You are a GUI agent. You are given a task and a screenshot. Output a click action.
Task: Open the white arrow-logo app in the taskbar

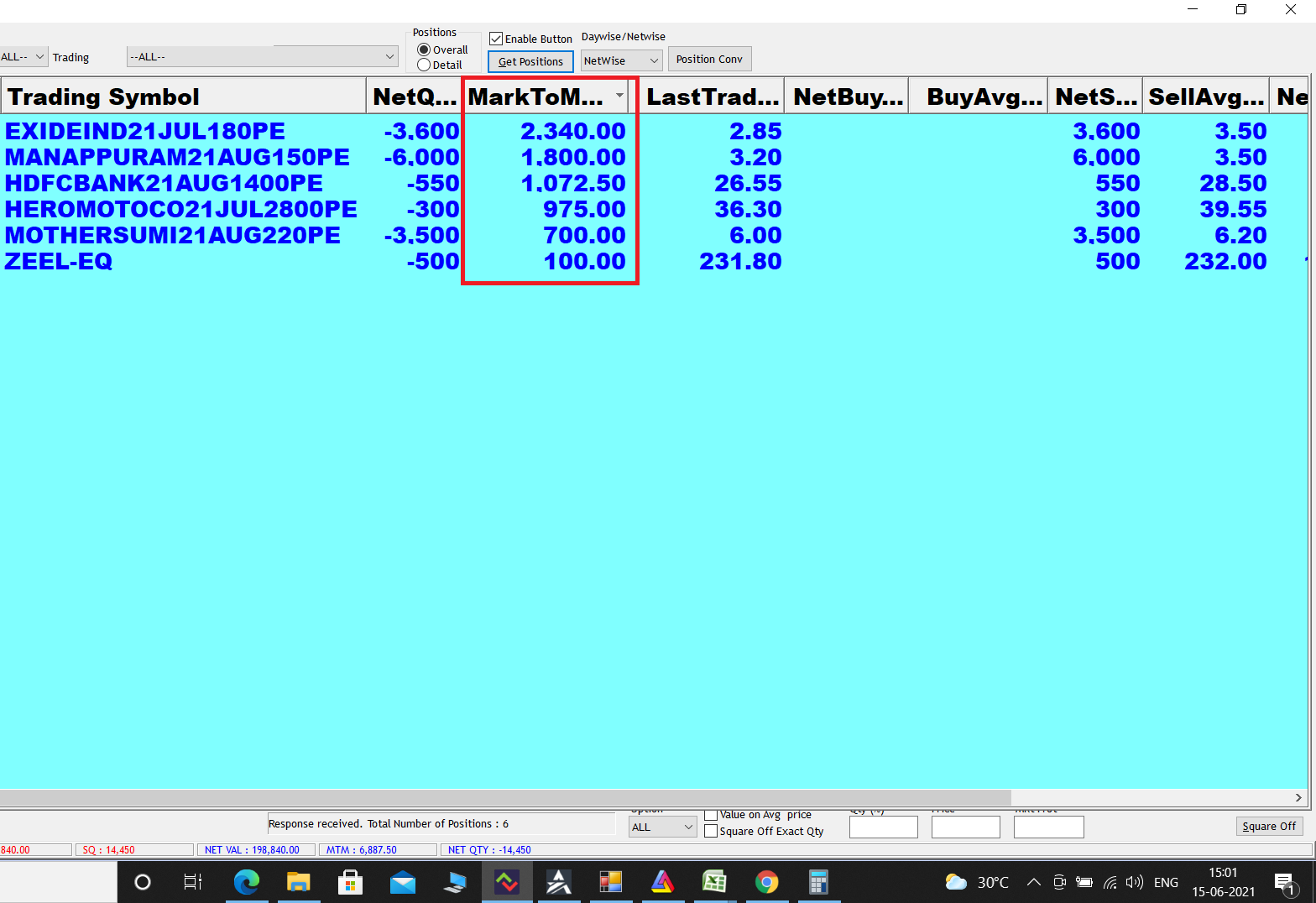tap(559, 882)
